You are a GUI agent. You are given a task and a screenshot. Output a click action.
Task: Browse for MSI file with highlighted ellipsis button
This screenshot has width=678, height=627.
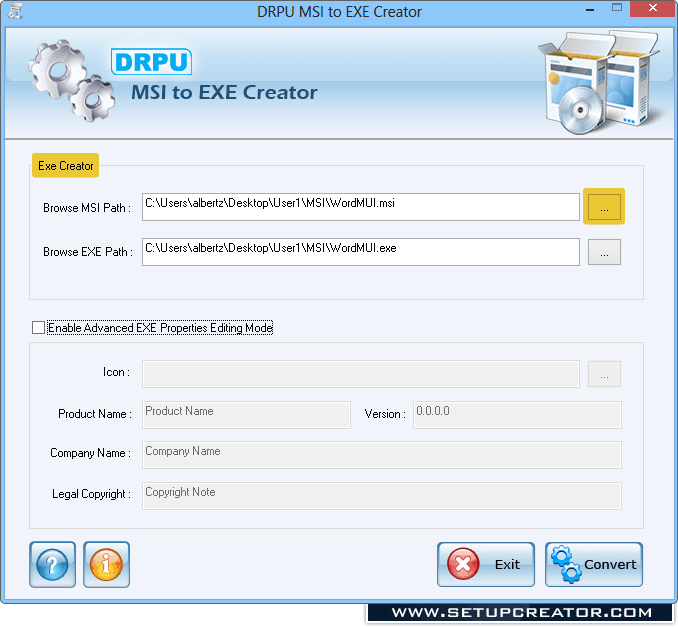click(604, 207)
